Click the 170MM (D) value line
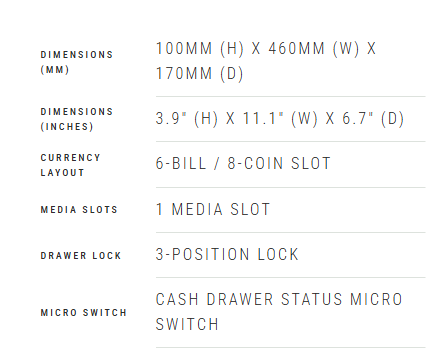446x360 pixels. point(199,74)
